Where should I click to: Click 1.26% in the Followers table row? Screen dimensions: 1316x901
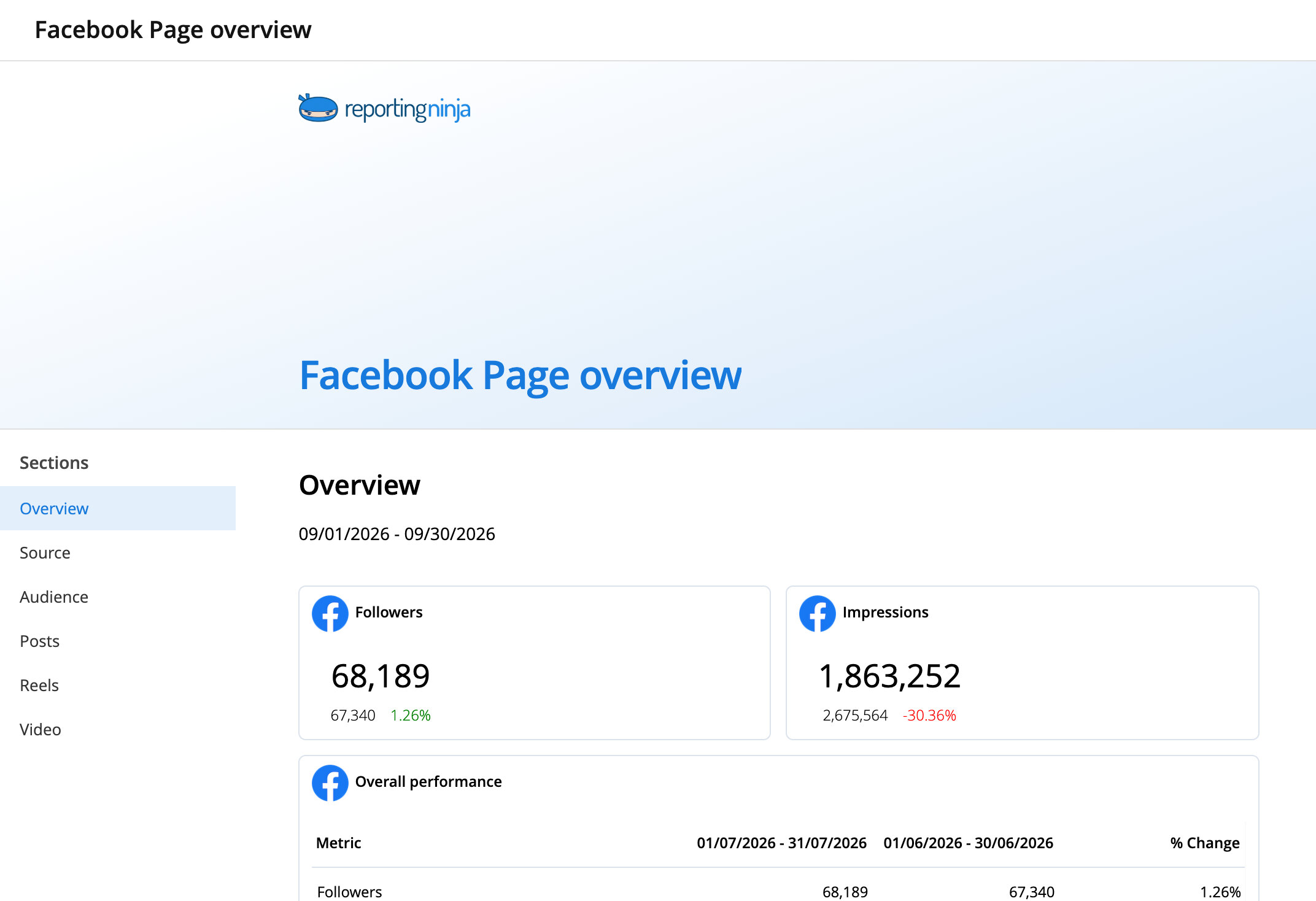click(x=1220, y=892)
